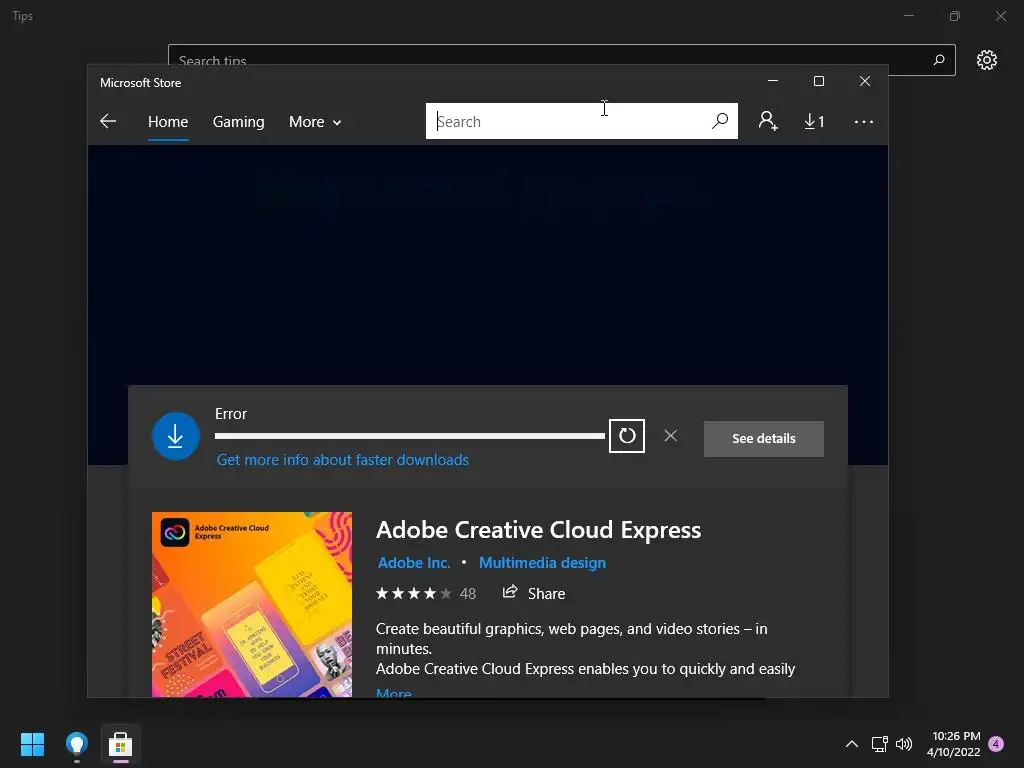Open the notification badge with 4

[996, 743]
